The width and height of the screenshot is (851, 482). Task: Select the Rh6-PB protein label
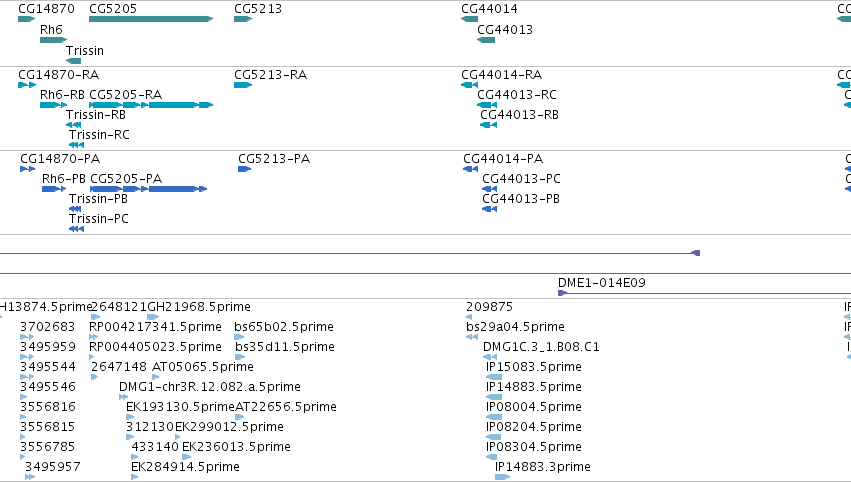click(64, 179)
